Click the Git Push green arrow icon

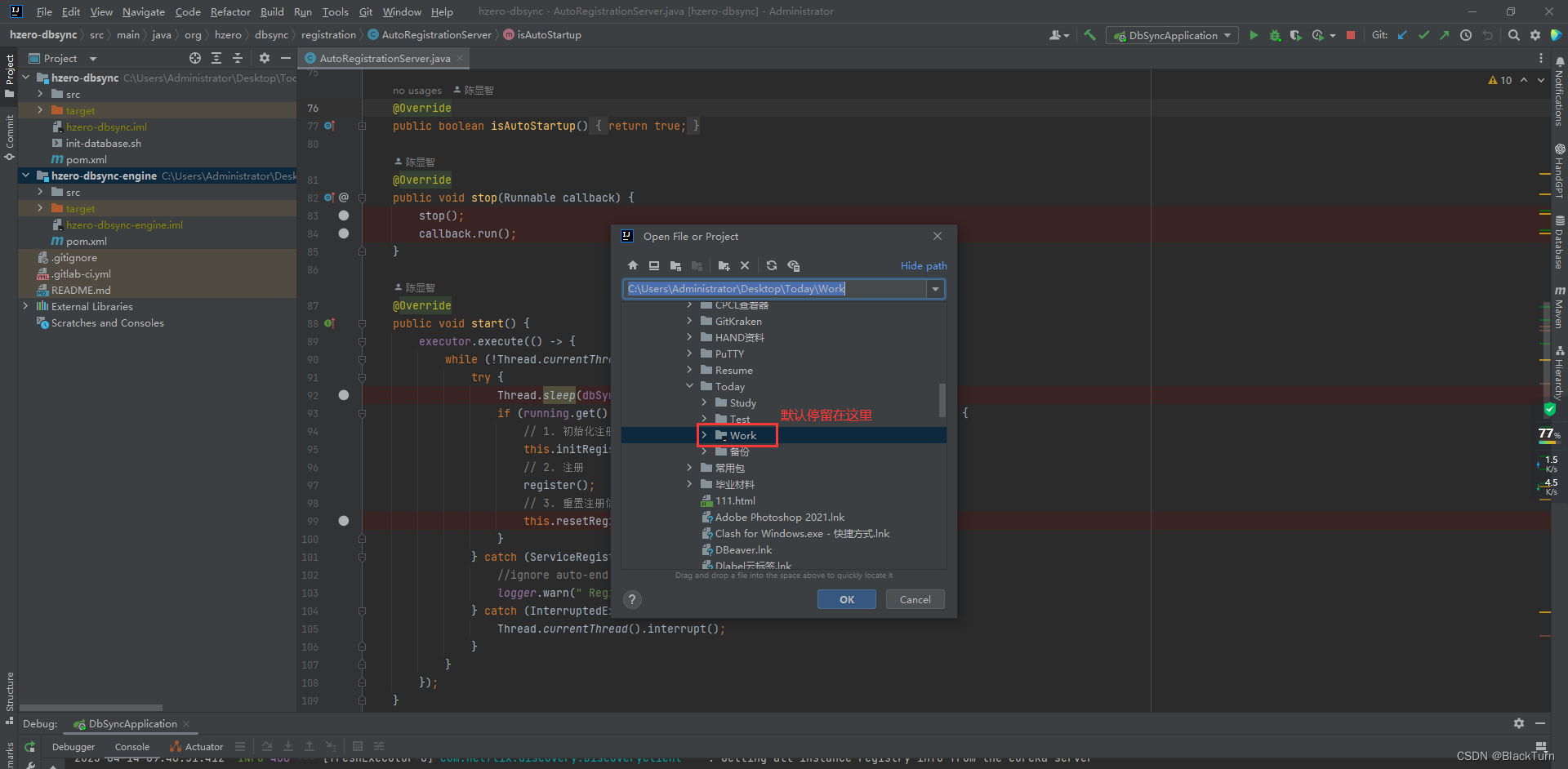pos(1445,35)
